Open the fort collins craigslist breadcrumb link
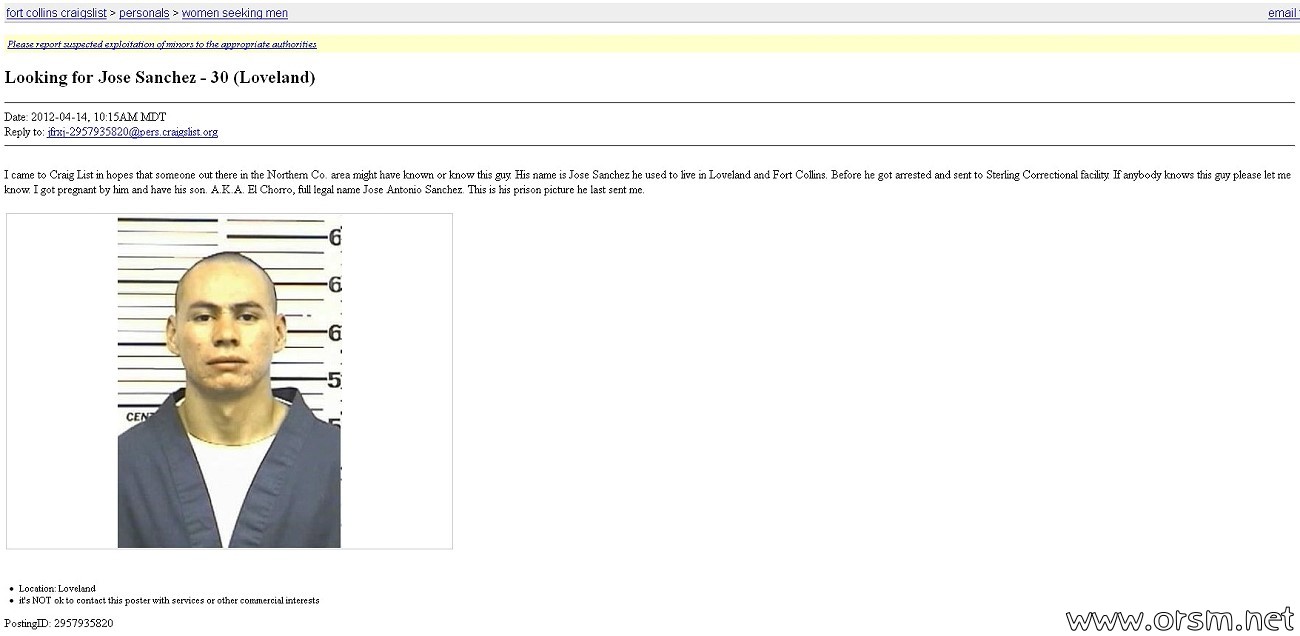This screenshot has width=1300, height=636. [57, 13]
